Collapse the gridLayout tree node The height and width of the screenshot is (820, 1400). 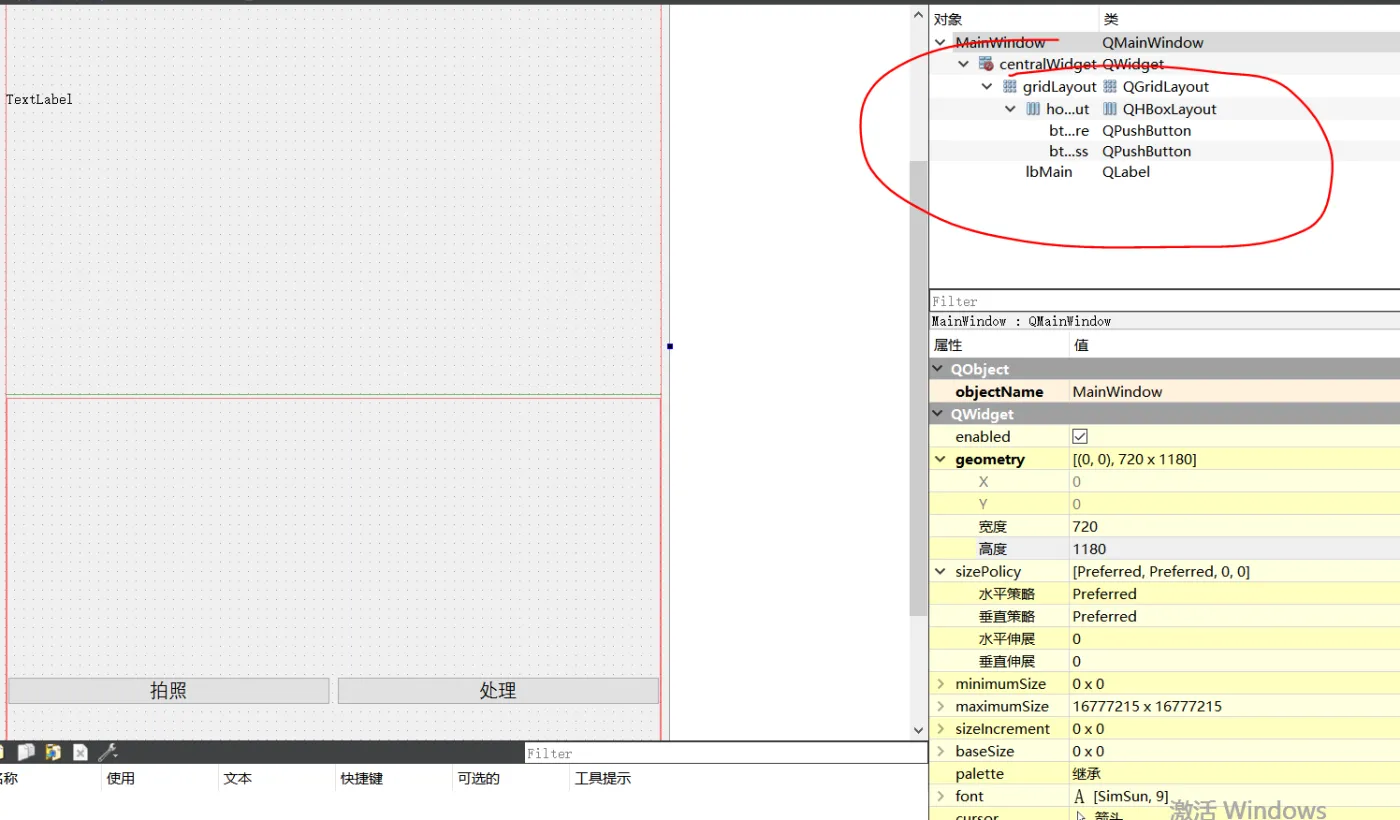(987, 87)
